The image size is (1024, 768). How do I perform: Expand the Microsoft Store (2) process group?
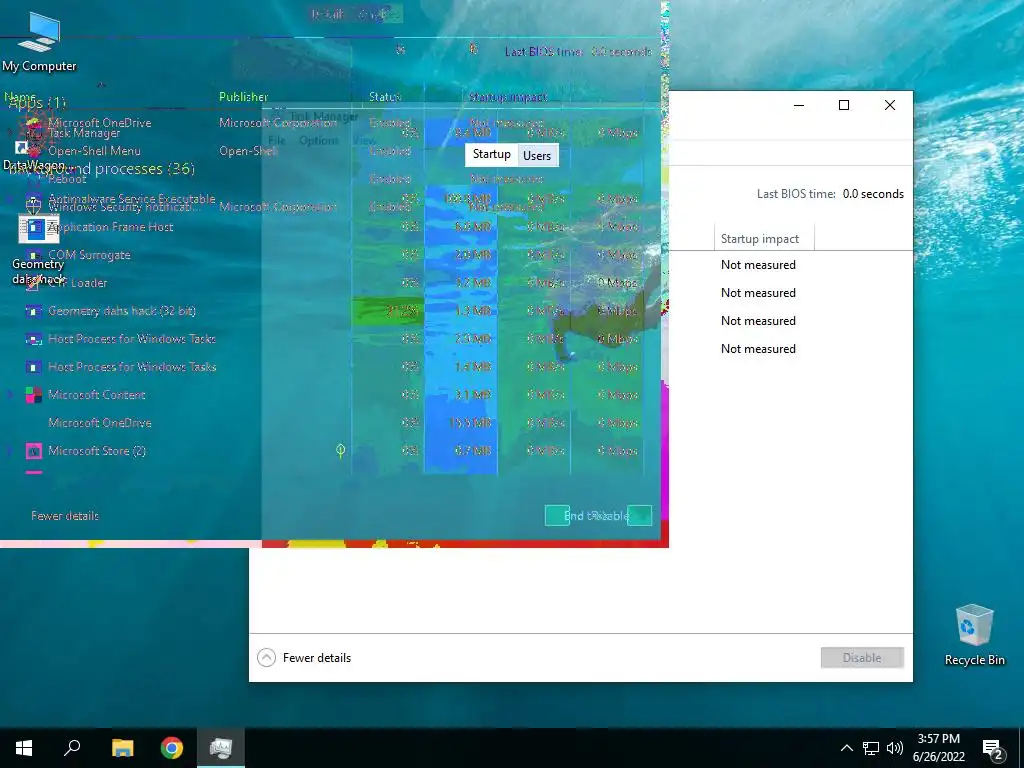[10, 451]
